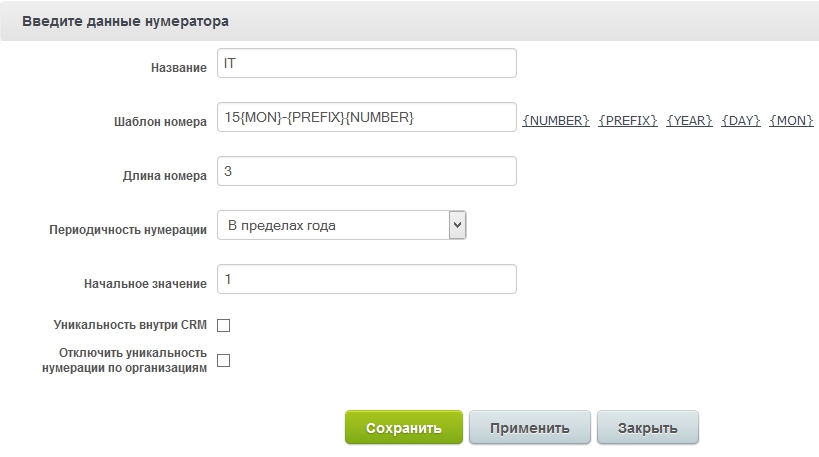
Task: Insert the {DAY} placeholder link
Action: (741, 120)
